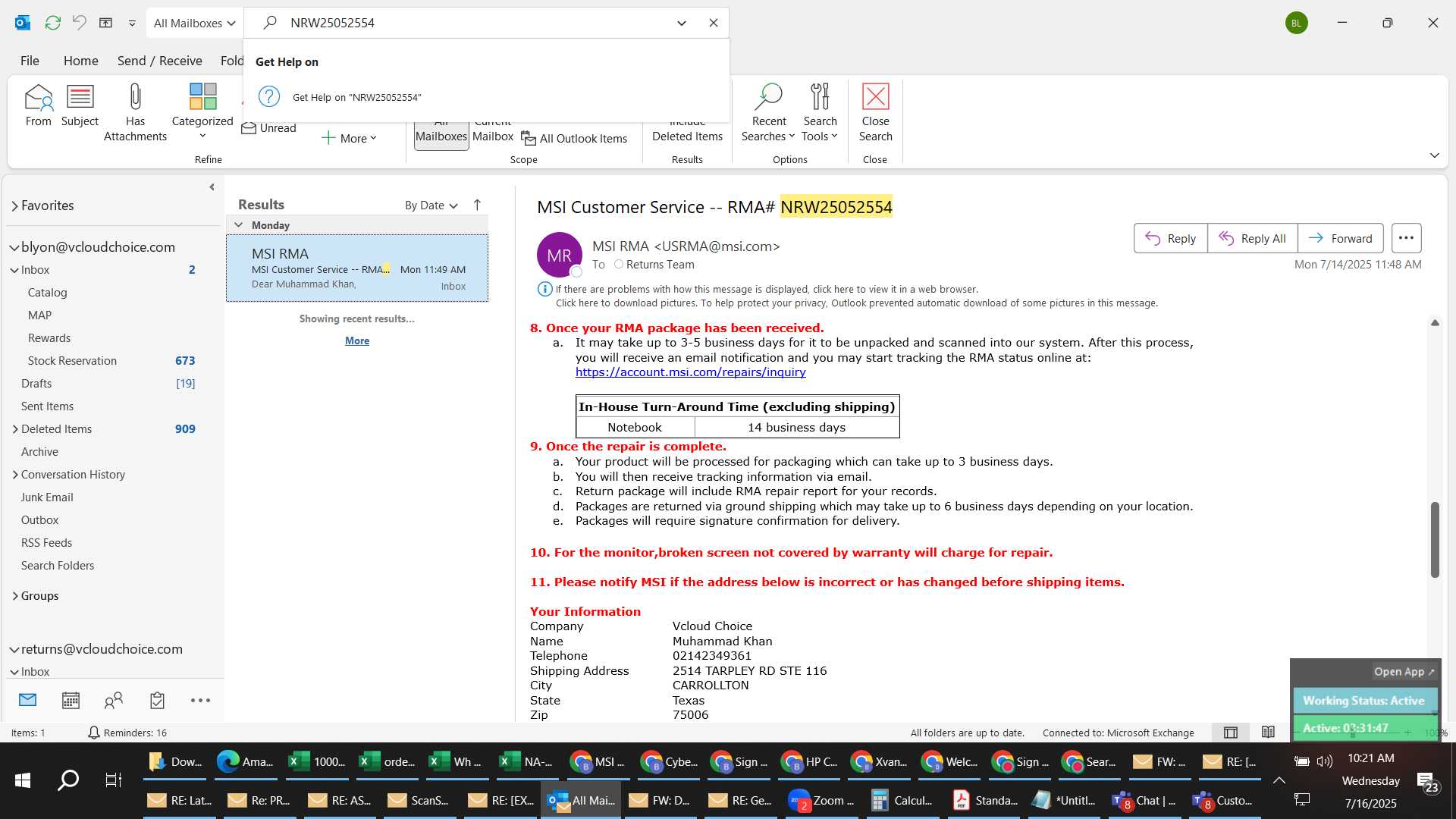This screenshot has height=819, width=1456.
Task: Click Reminders: 16 bell in status bar
Action: coord(127,733)
